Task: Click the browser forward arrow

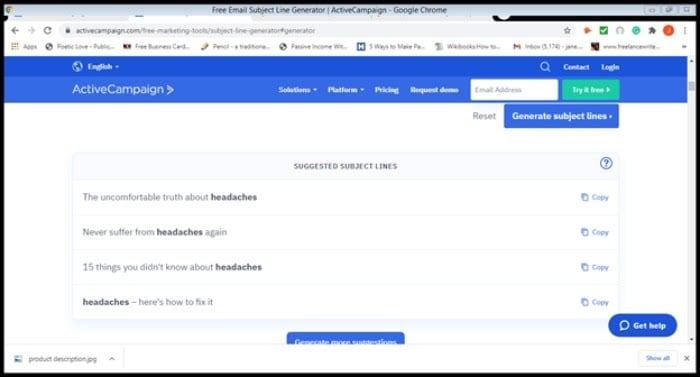Action: (31, 30)
